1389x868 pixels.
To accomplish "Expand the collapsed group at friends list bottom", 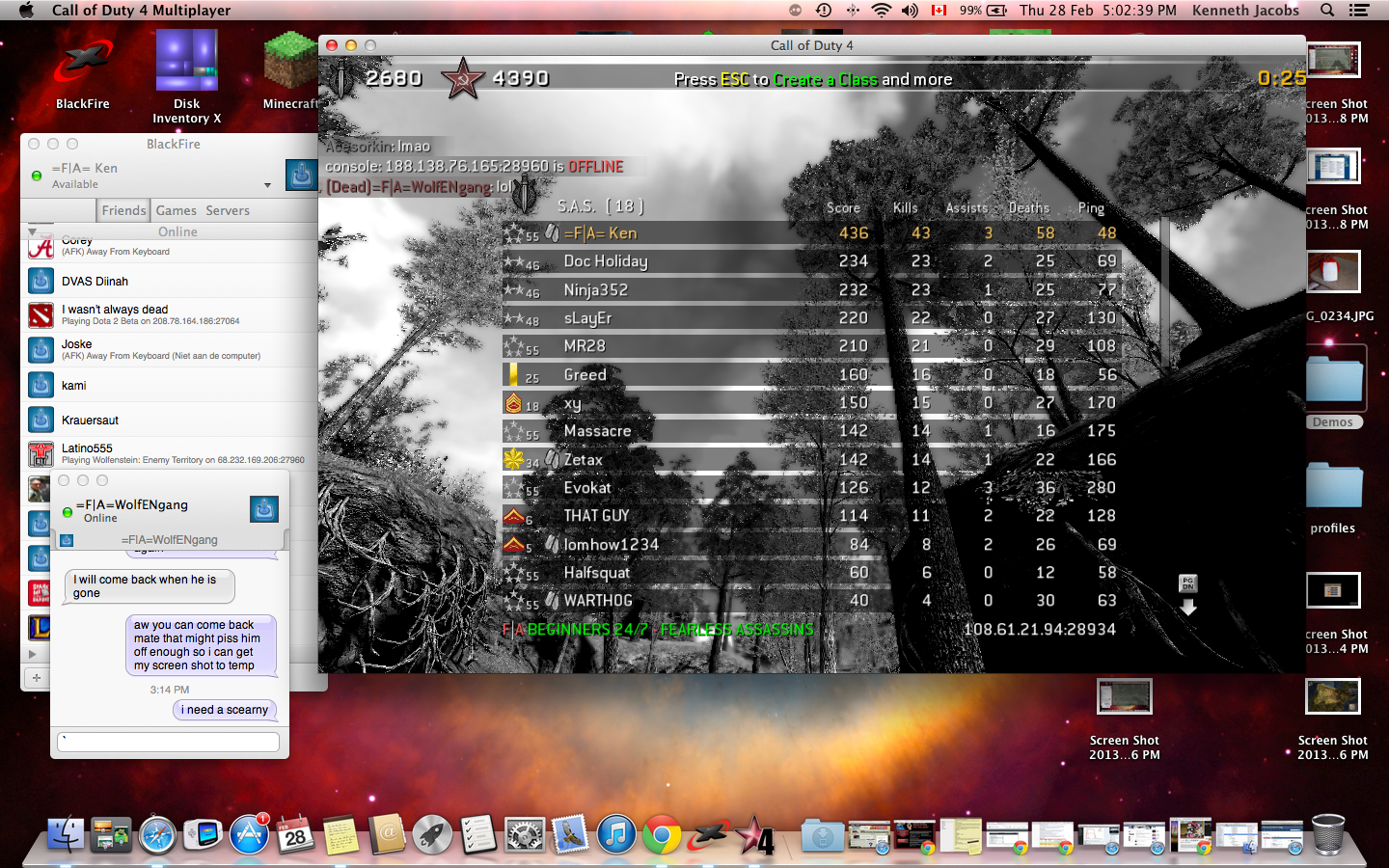I will pyautogui.click(x=32, y=654).
